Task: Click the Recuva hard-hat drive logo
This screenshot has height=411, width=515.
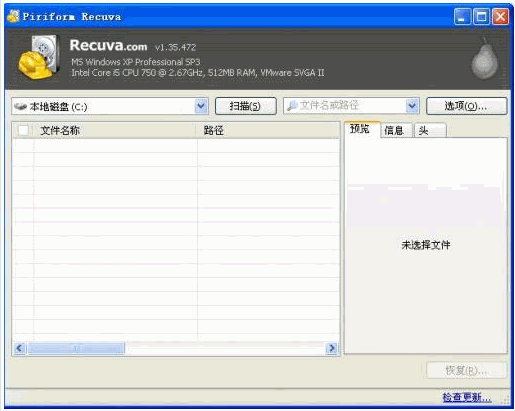Action: (x=39, y=57)
